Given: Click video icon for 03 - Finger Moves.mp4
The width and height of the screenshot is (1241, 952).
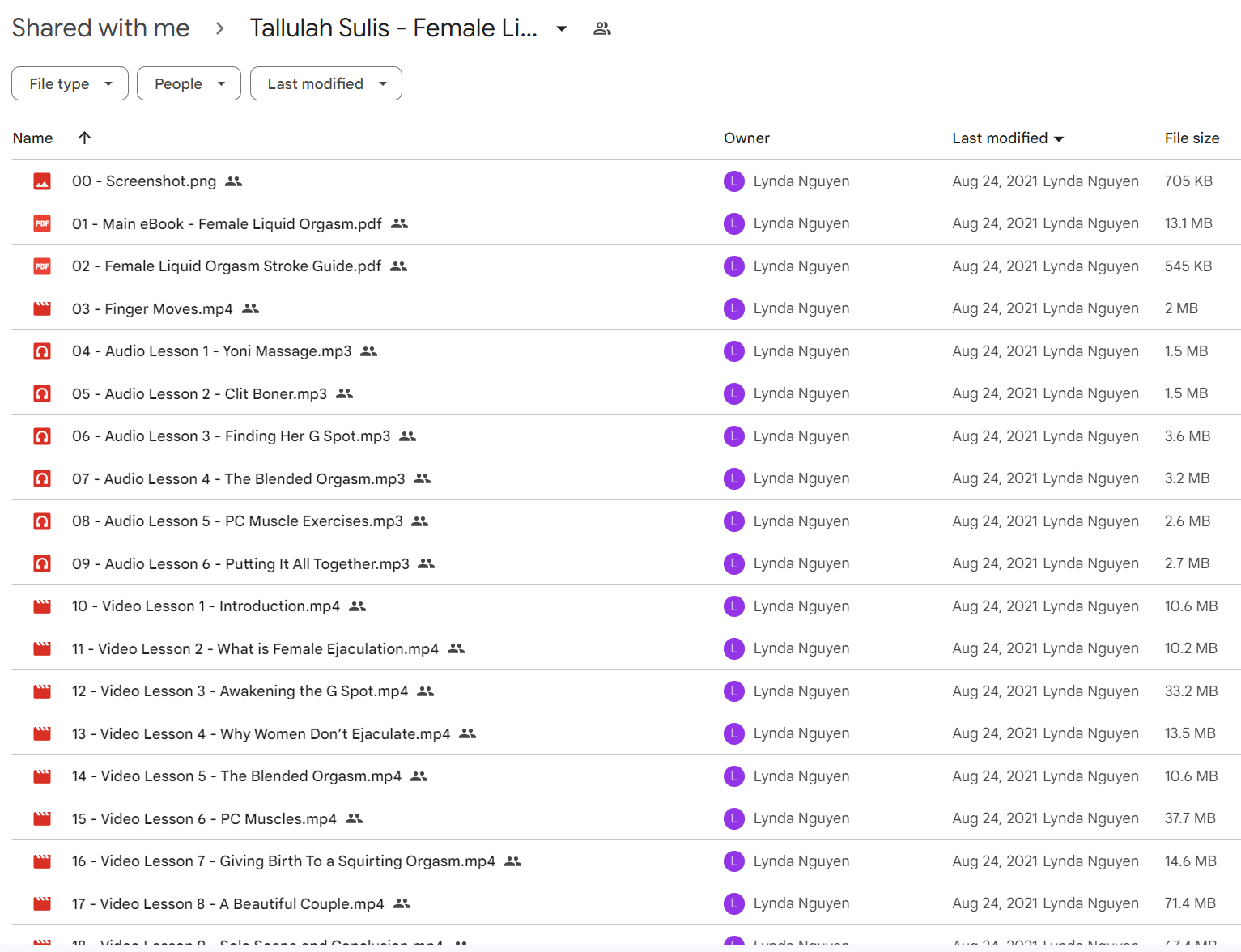Looking at the screenshot, I should [42, 308].
